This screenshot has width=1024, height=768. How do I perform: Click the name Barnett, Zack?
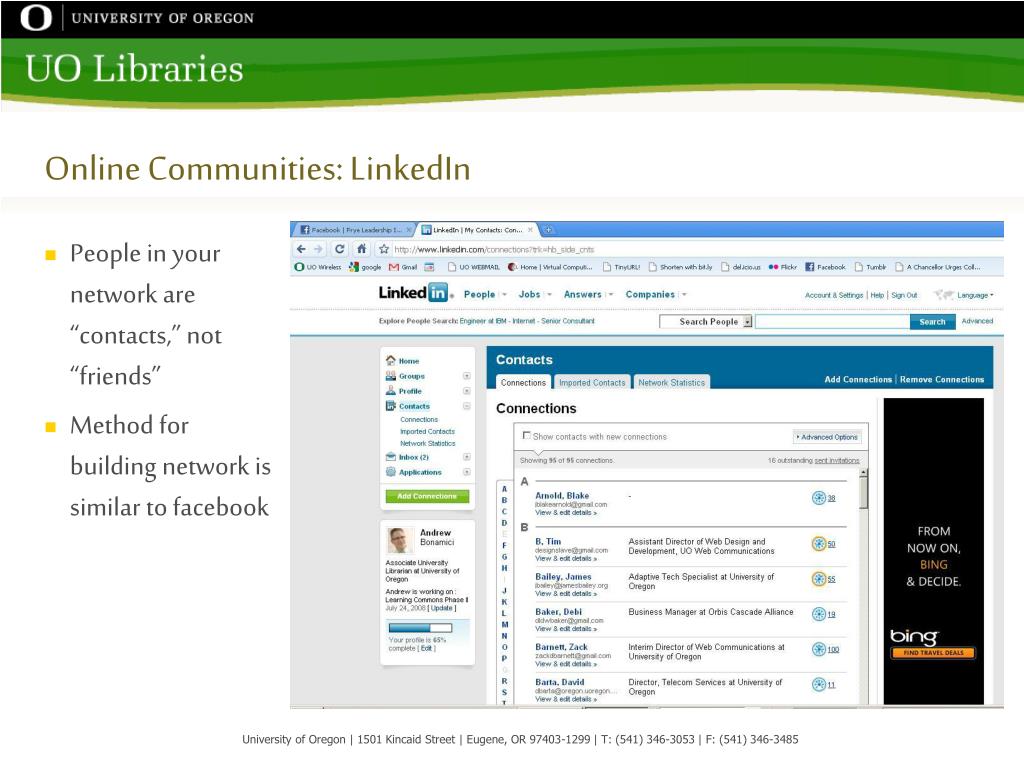(561, 647)
